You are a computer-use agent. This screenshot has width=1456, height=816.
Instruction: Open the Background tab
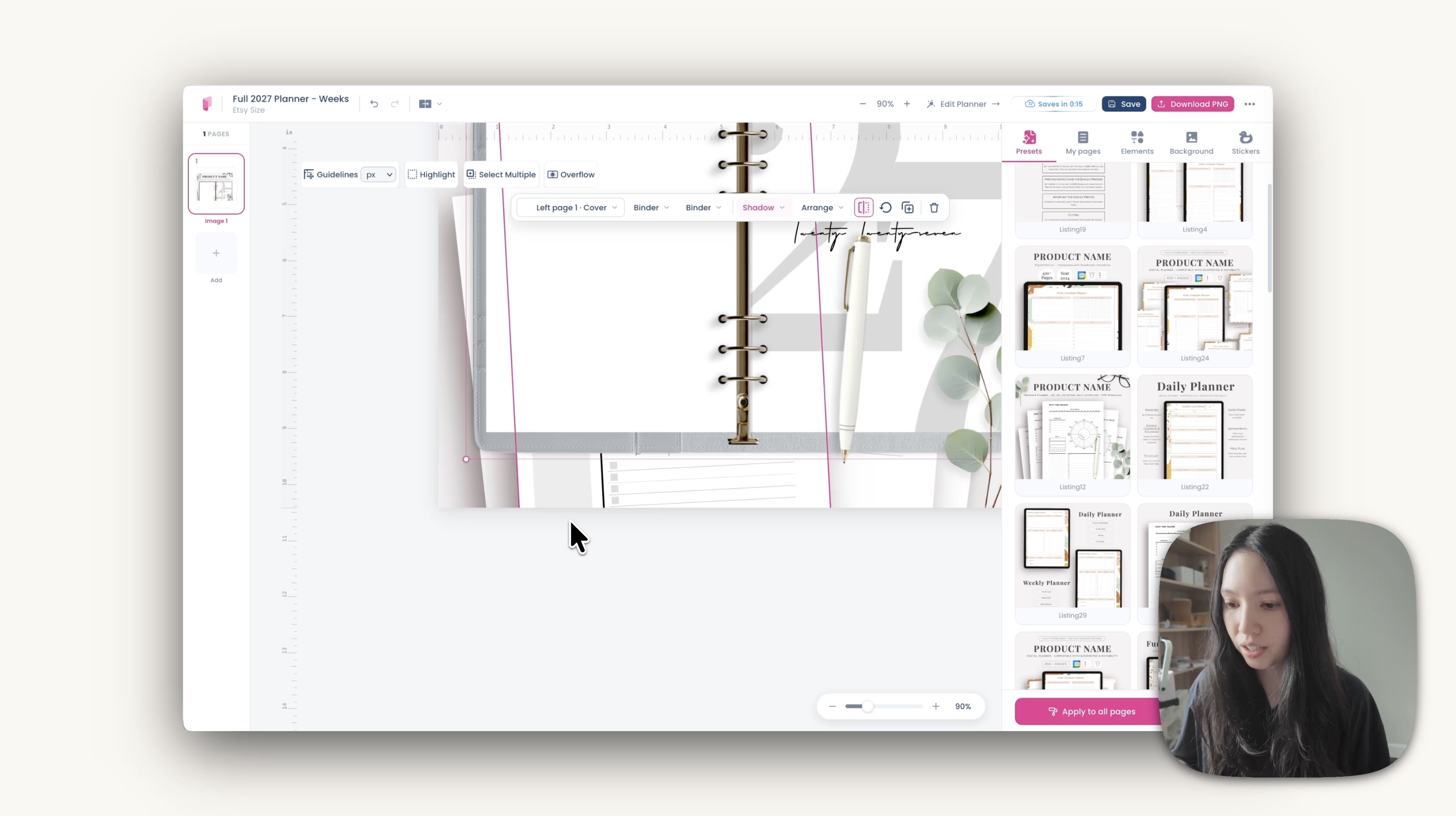click(1192, 142)
